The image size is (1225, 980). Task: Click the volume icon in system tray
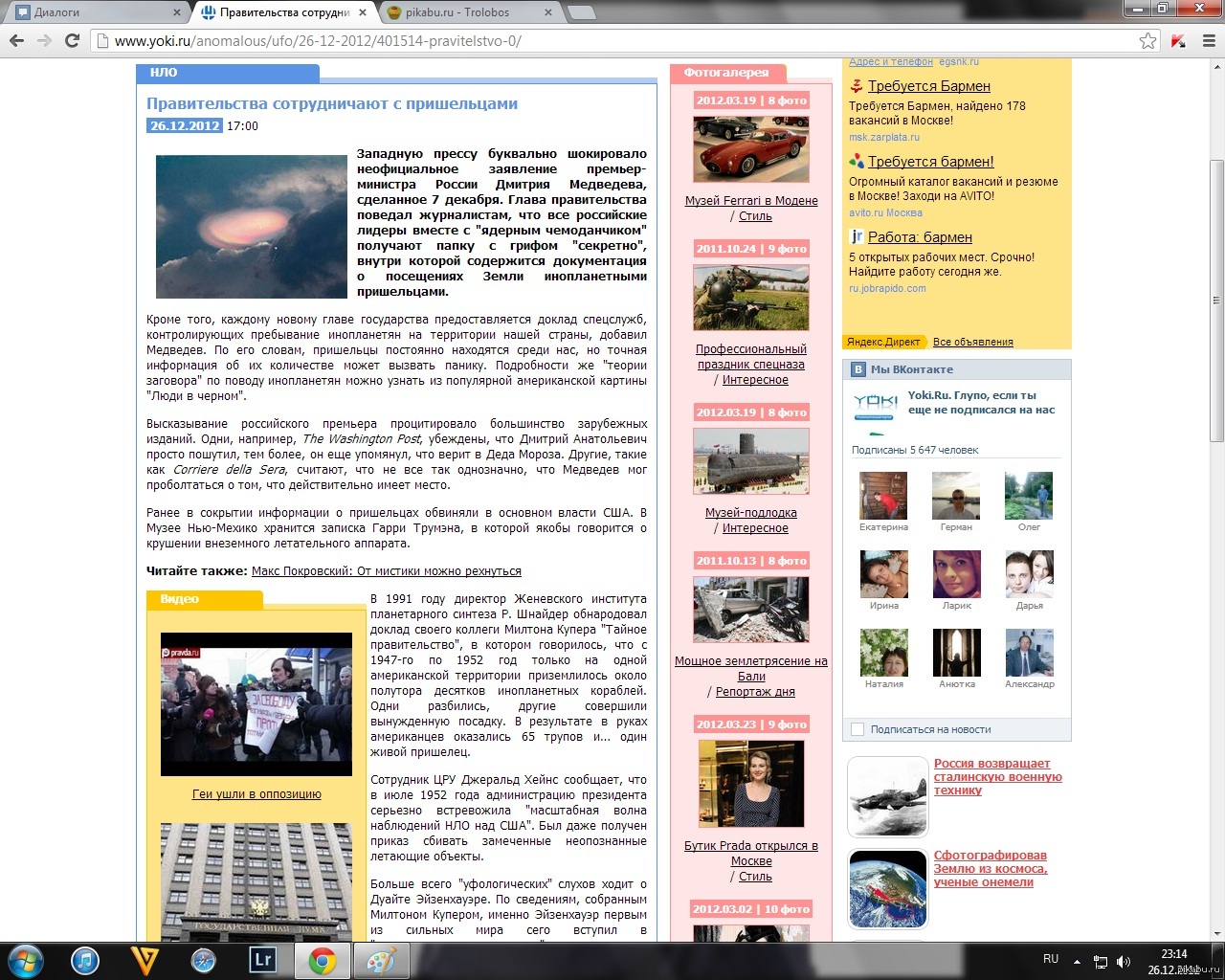tap(1123, 962)
